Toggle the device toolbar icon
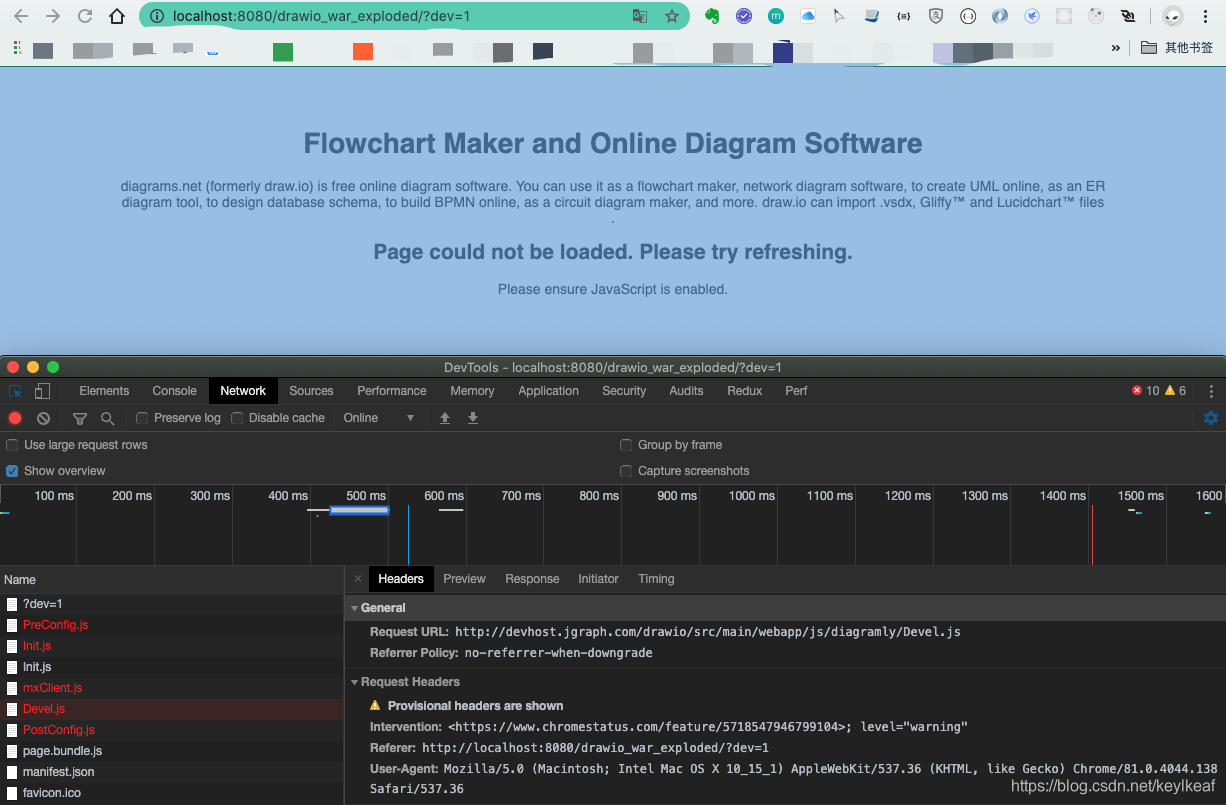The height and width of the screenshot is (805, 1226). click(x=42, y=391)
